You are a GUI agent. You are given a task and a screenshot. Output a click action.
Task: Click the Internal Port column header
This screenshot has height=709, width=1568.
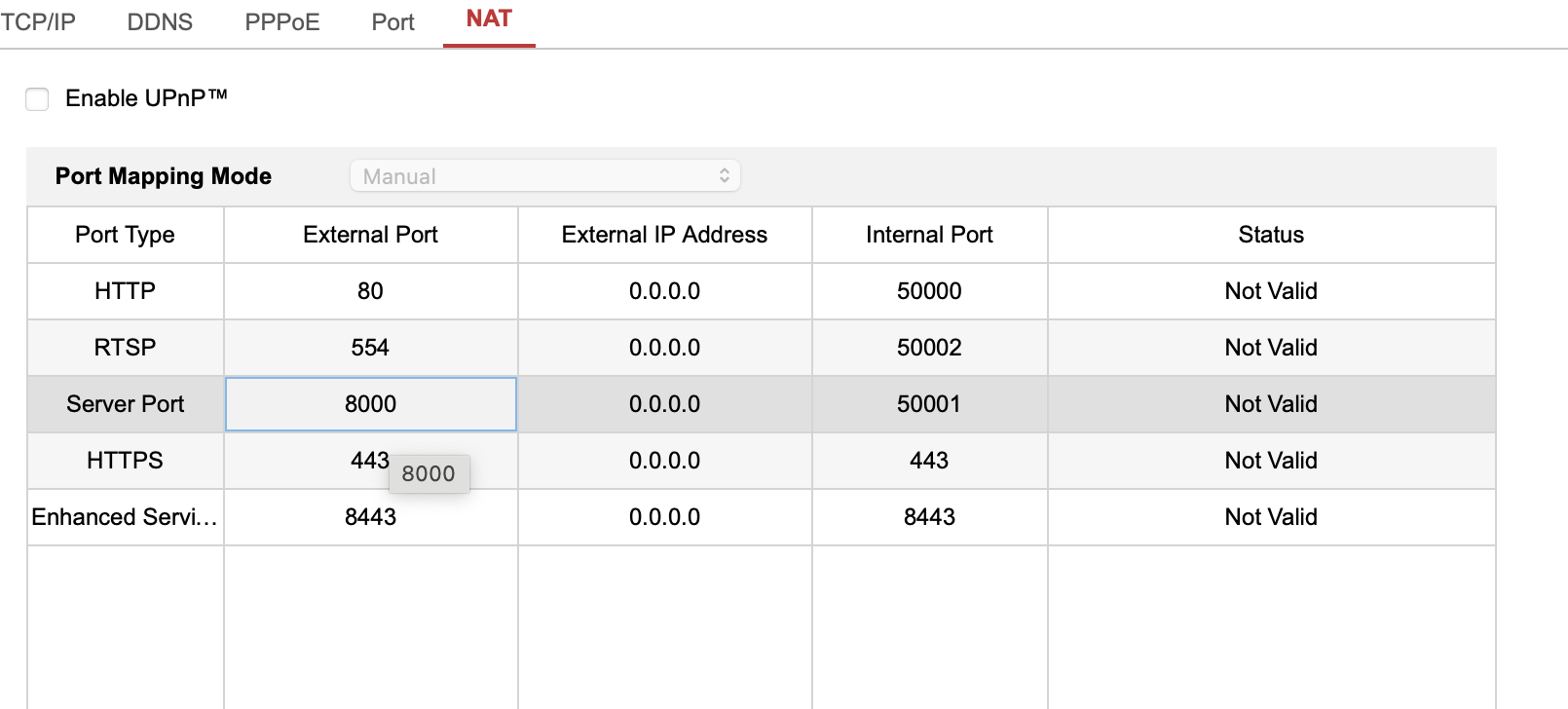click(929, 235)
